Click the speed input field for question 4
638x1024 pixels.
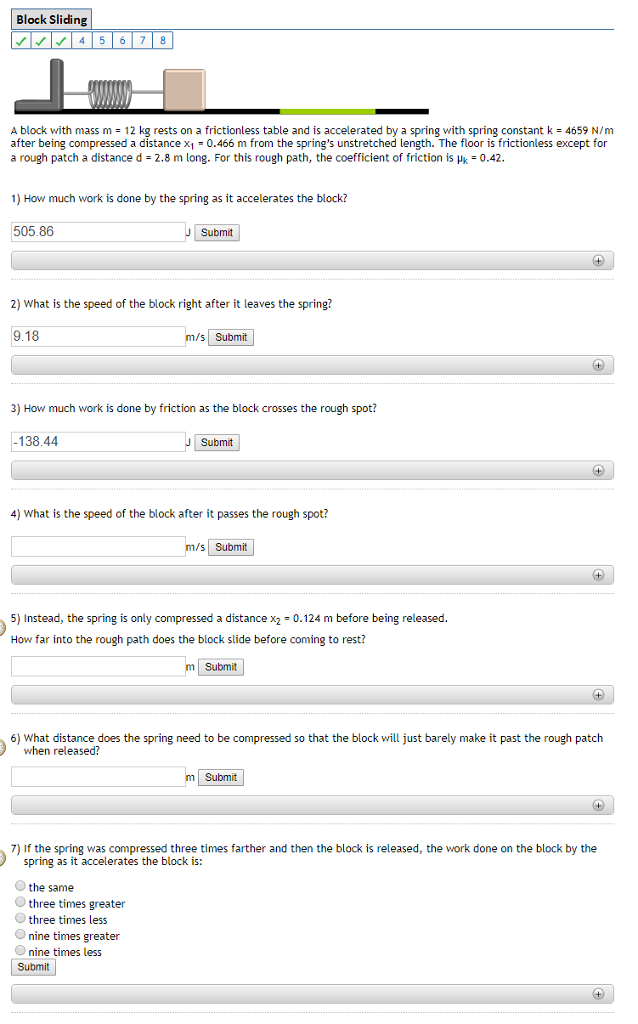pyautogui.click(x=97, y=546)
